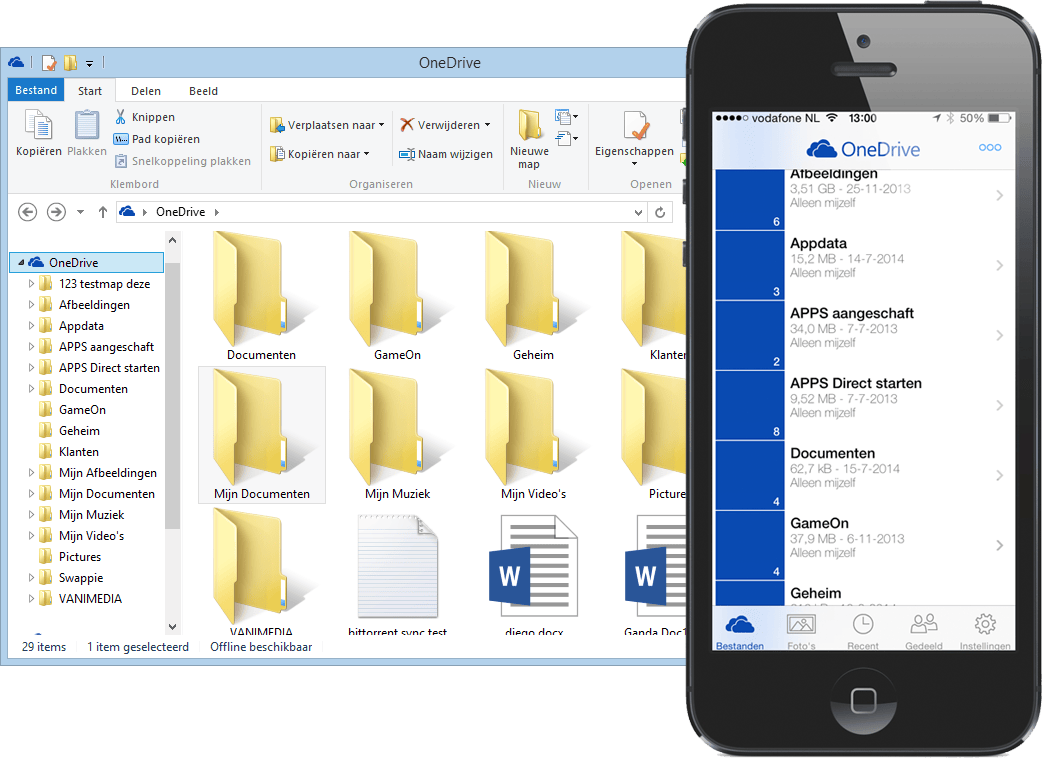
Task: Select APPS aangeschaft tree folder
Action: click(x=106, y=347)
